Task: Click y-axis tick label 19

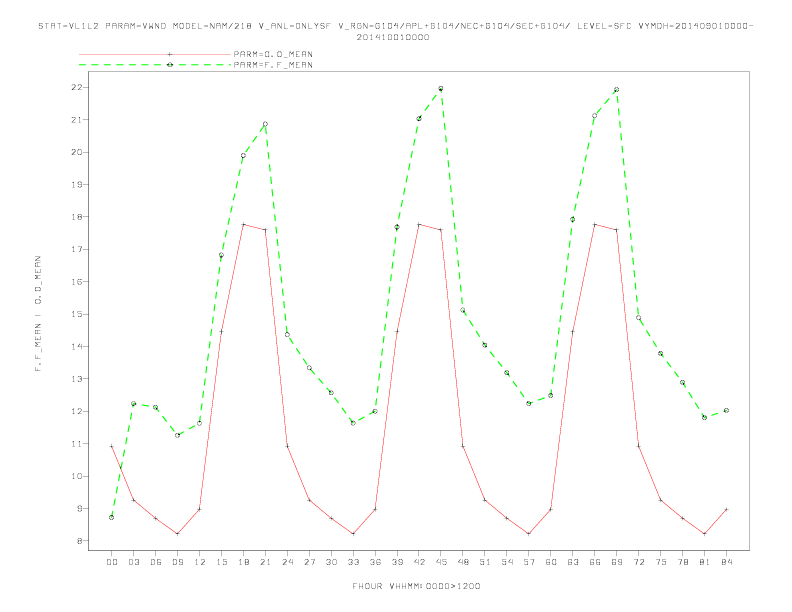Action: click(x=77, y=184)
